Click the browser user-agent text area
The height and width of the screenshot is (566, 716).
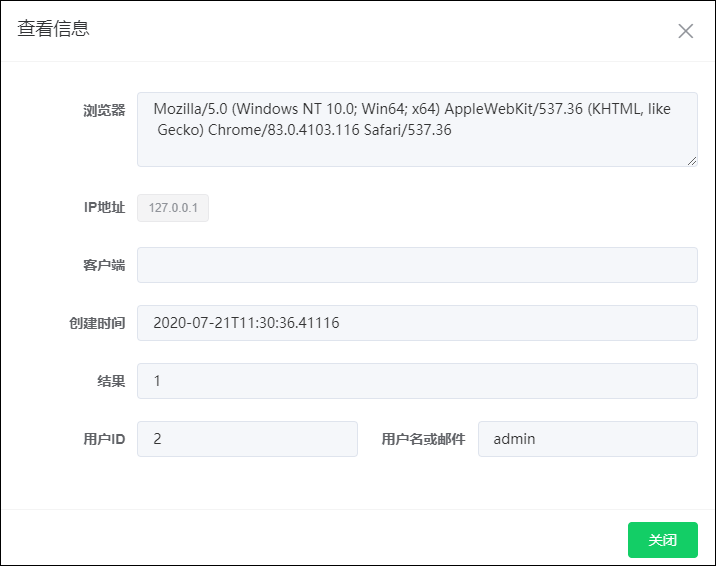tap(417, 130)
